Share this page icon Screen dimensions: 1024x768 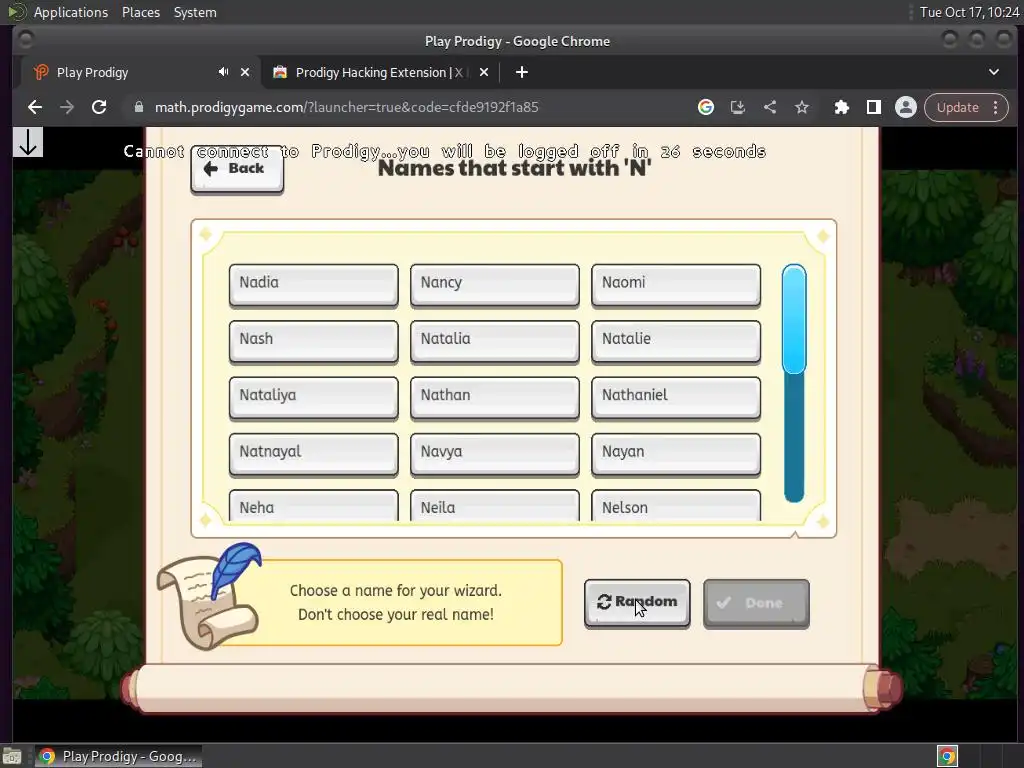pos(770,107)
